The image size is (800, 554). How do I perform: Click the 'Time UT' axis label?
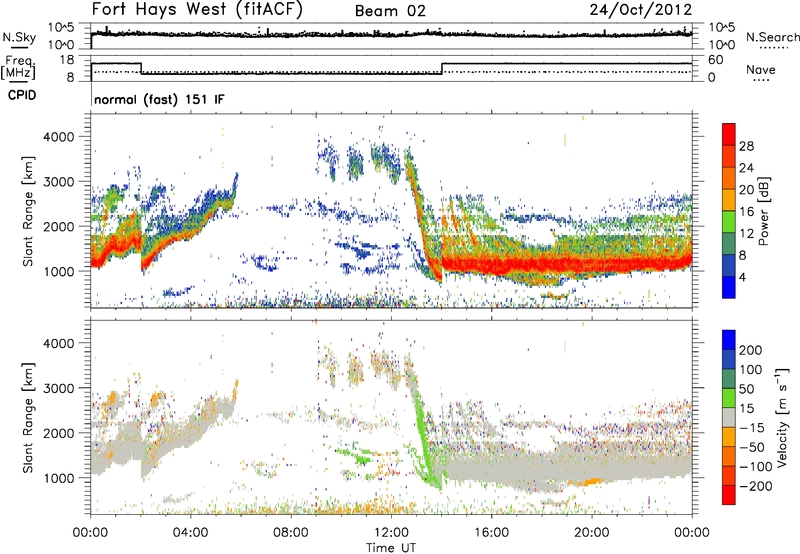pos(391,548)
